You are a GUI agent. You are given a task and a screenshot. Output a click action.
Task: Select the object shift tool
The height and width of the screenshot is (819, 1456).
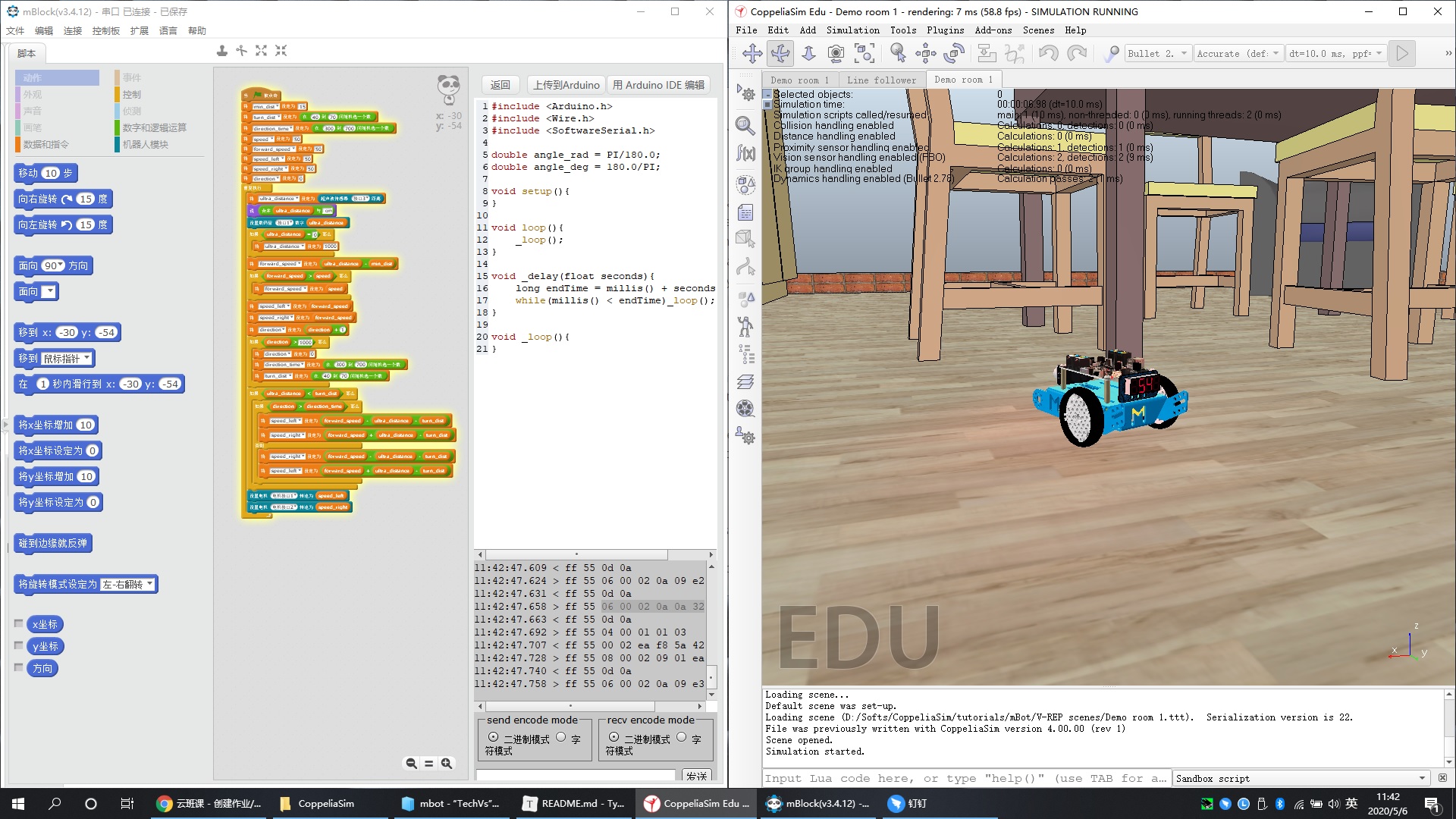tap(925, 53)
